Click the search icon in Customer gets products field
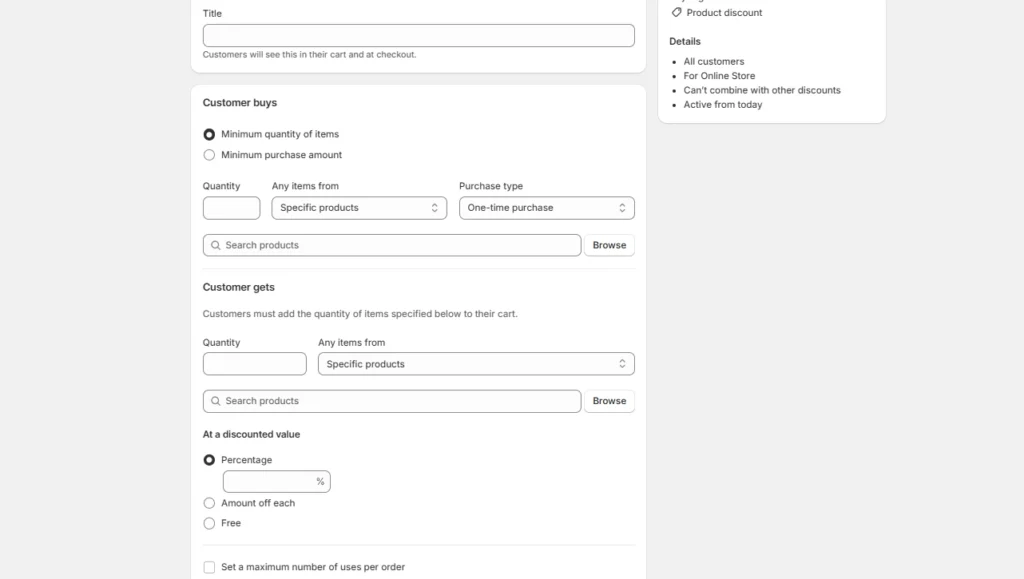This screenshot has height=579, width=1024. coord(216,400)
